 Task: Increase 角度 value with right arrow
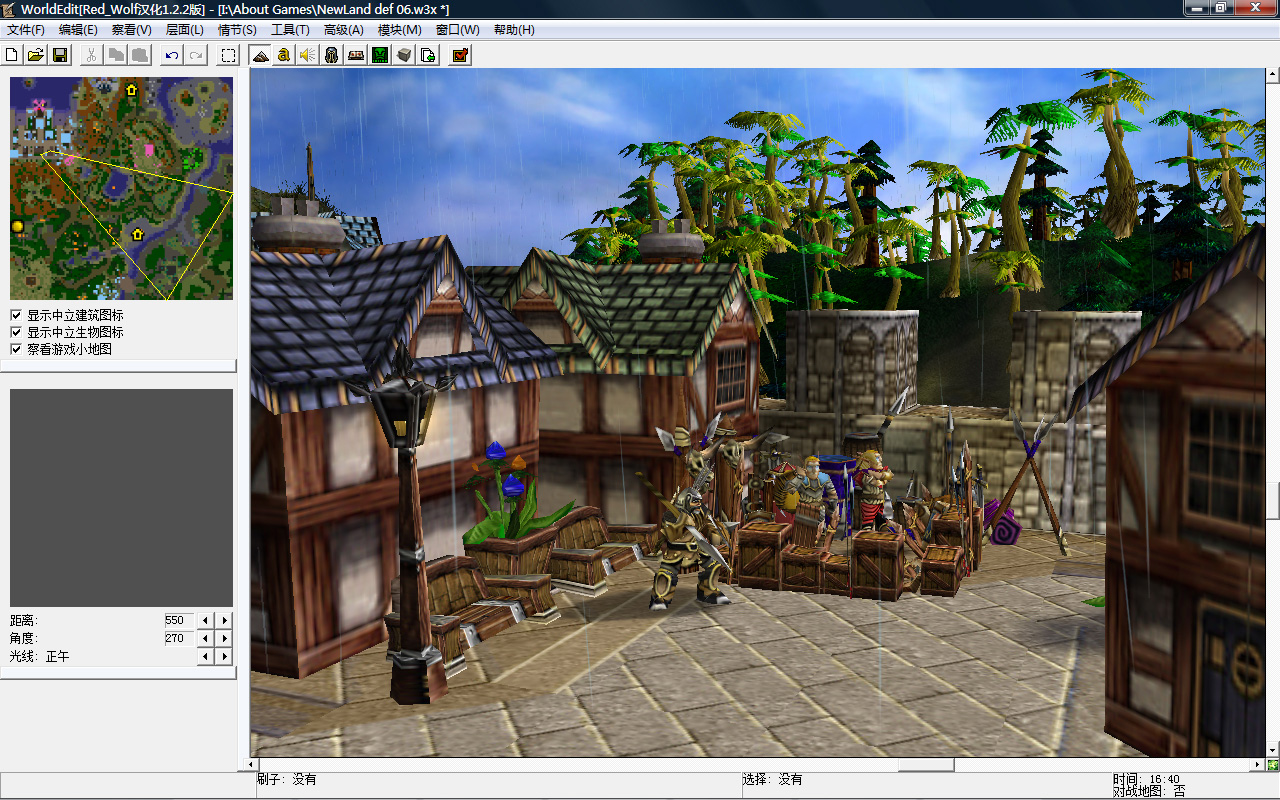tap(224, 639)
